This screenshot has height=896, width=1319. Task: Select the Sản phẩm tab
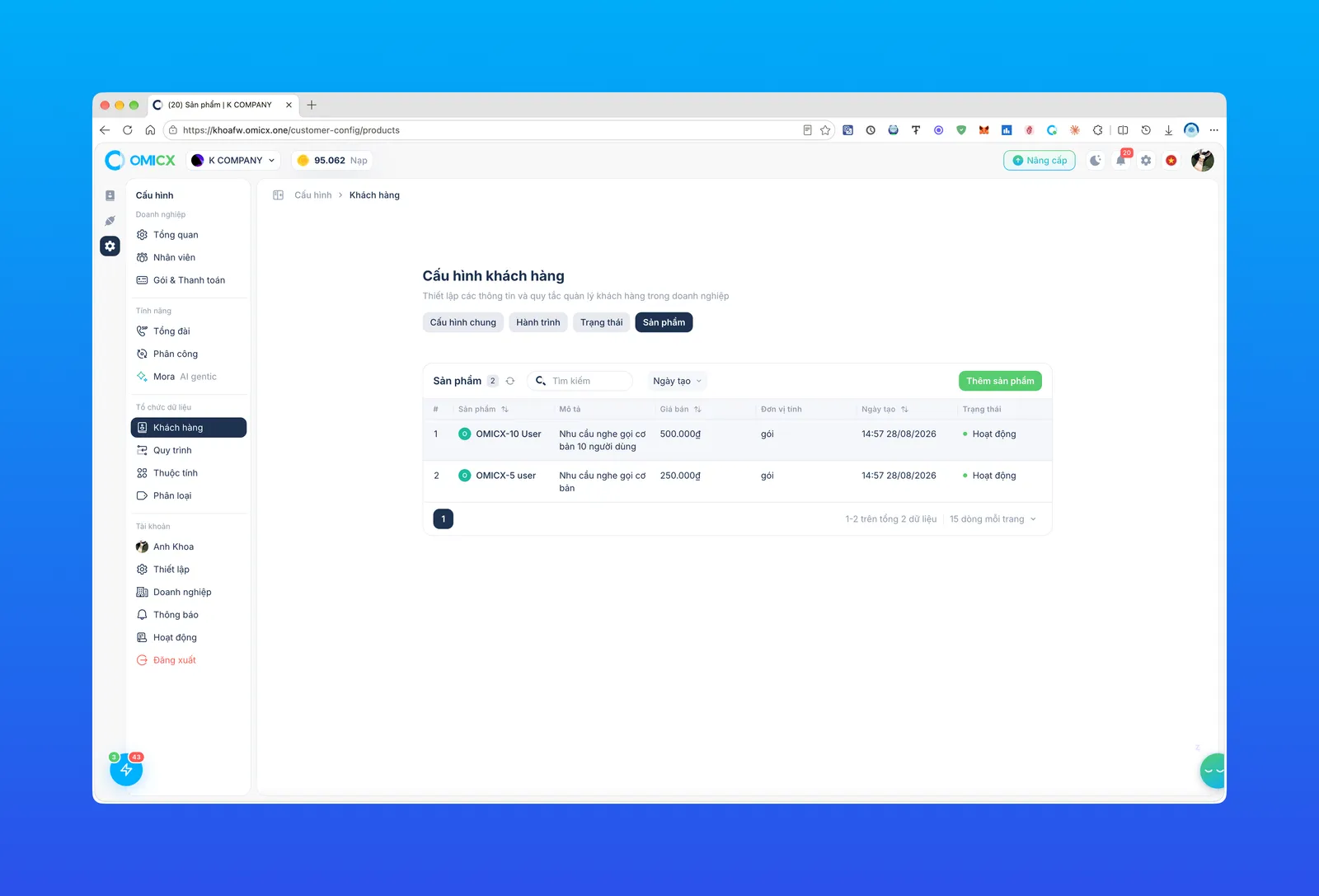pyautogui.click(x=664, y=322)
